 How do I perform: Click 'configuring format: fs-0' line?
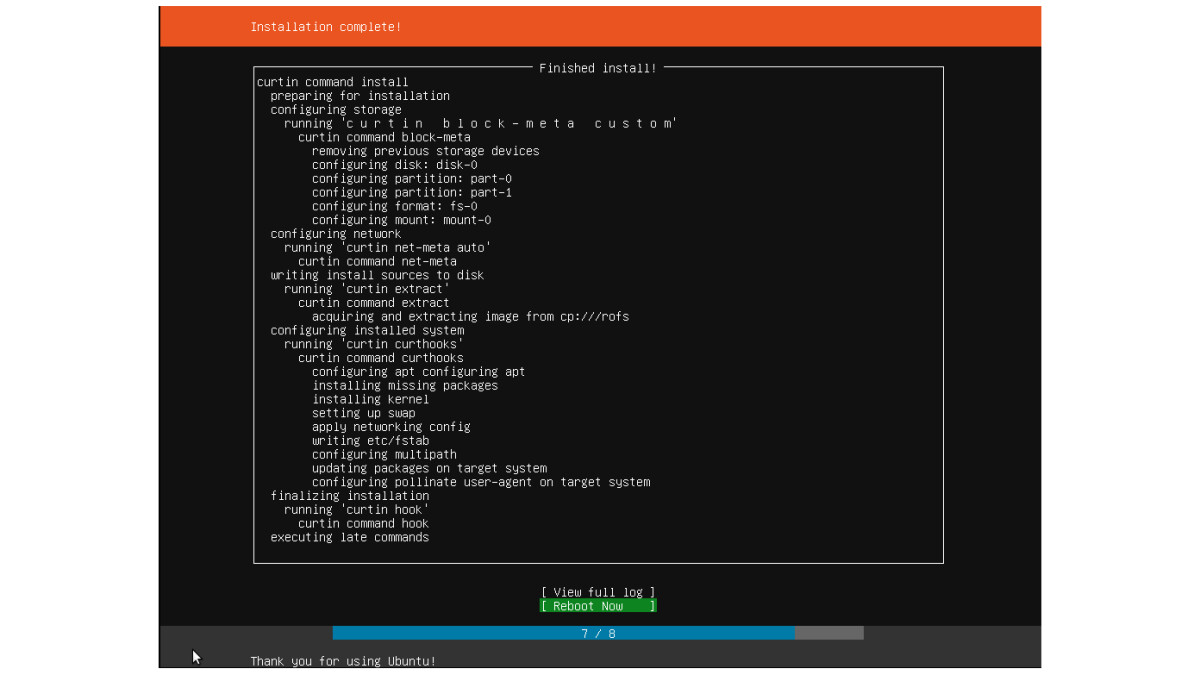point(395,206)
